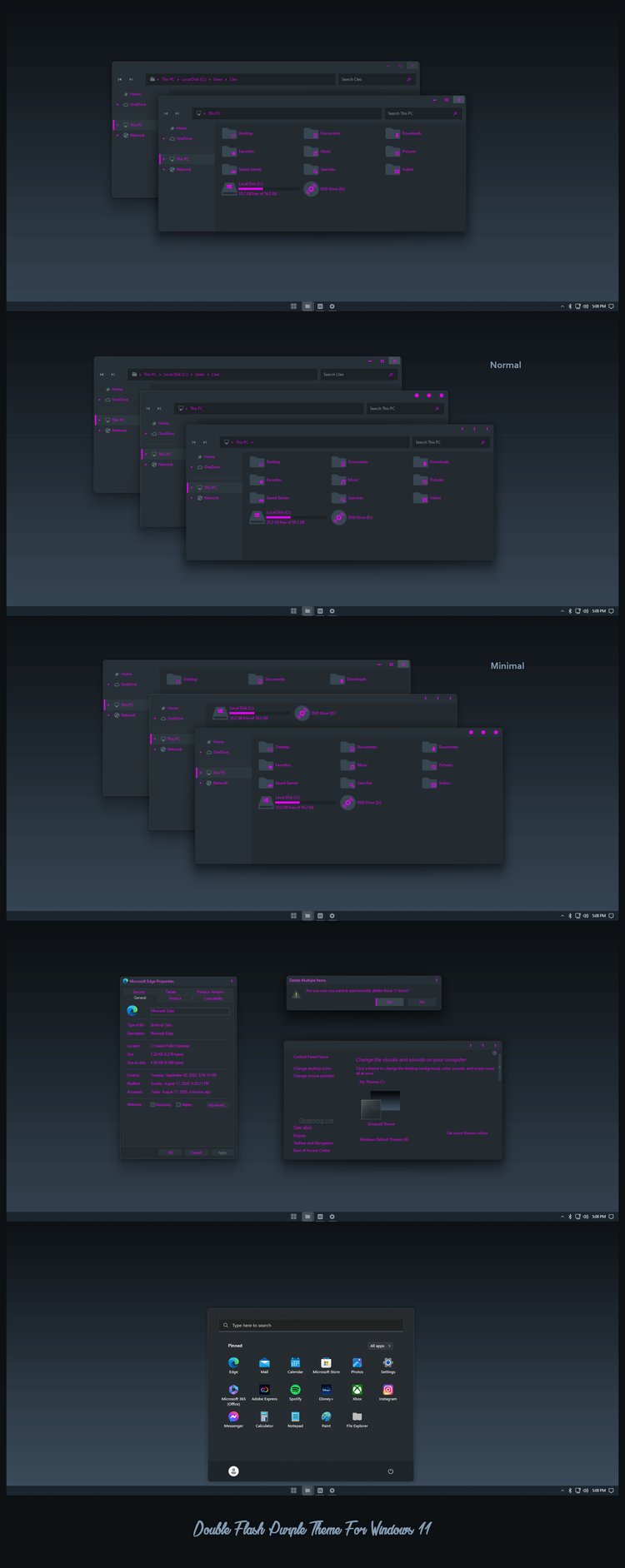Open the user account avatar in Start
The width and height of the screenshot is (625, 1568).
tap(233, 1471)
